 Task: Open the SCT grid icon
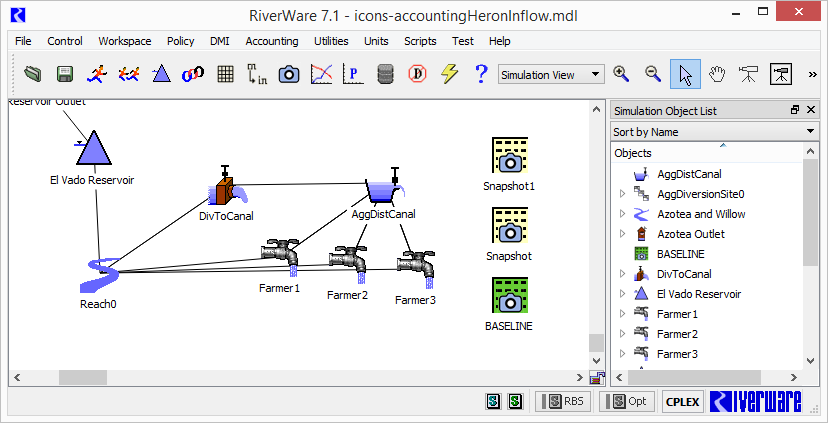click(x=225, y=74)
